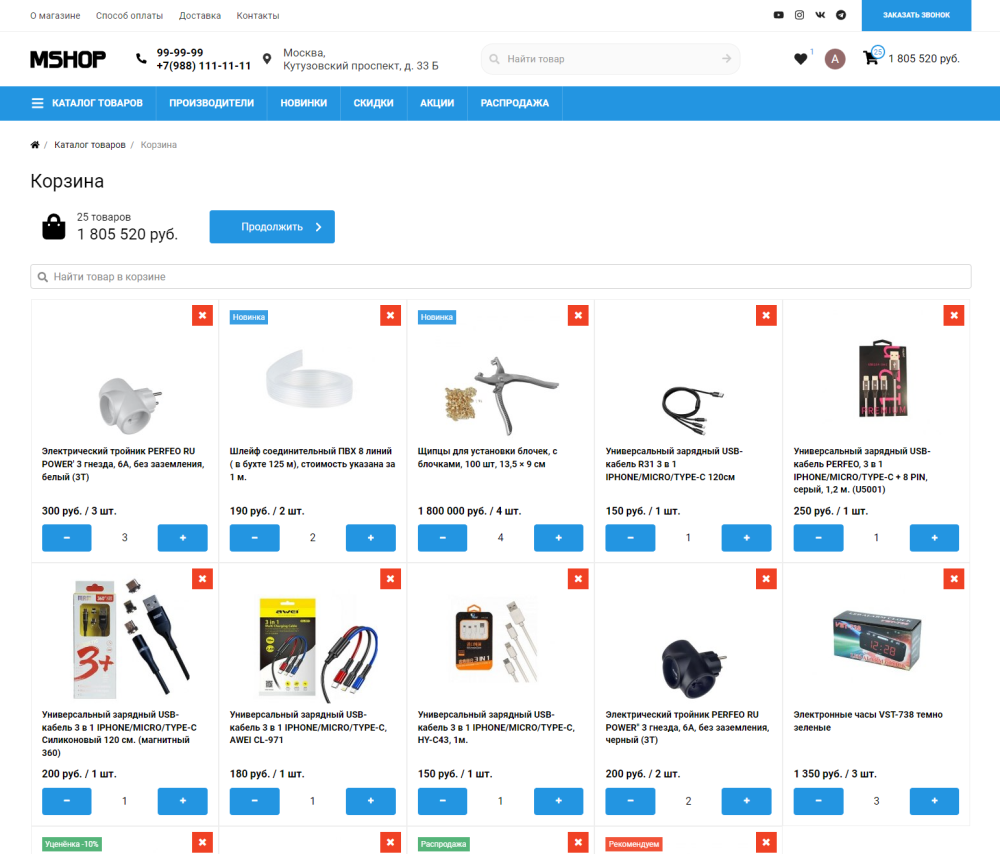Click the Новинка badge on pliers card

(437, 317)
